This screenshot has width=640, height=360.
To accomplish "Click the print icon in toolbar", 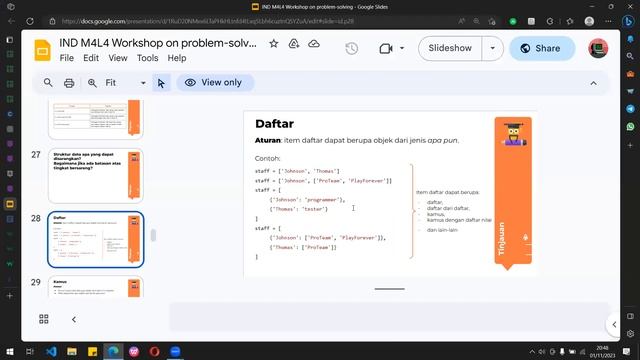I will tap(69, 83).
